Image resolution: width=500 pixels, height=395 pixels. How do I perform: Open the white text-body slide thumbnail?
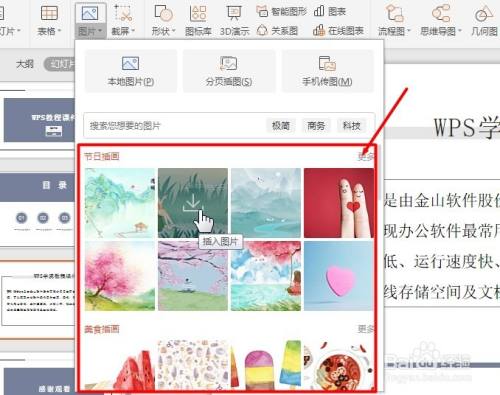pos(38,300)
